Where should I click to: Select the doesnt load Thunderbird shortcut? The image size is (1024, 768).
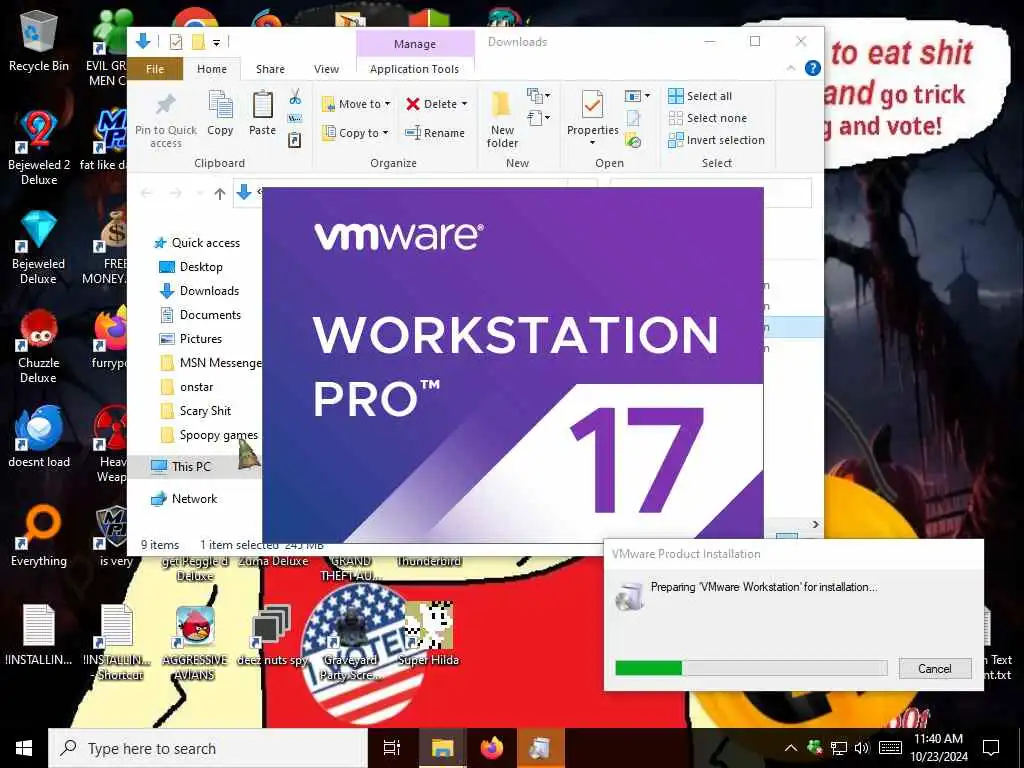pos(39,437)
